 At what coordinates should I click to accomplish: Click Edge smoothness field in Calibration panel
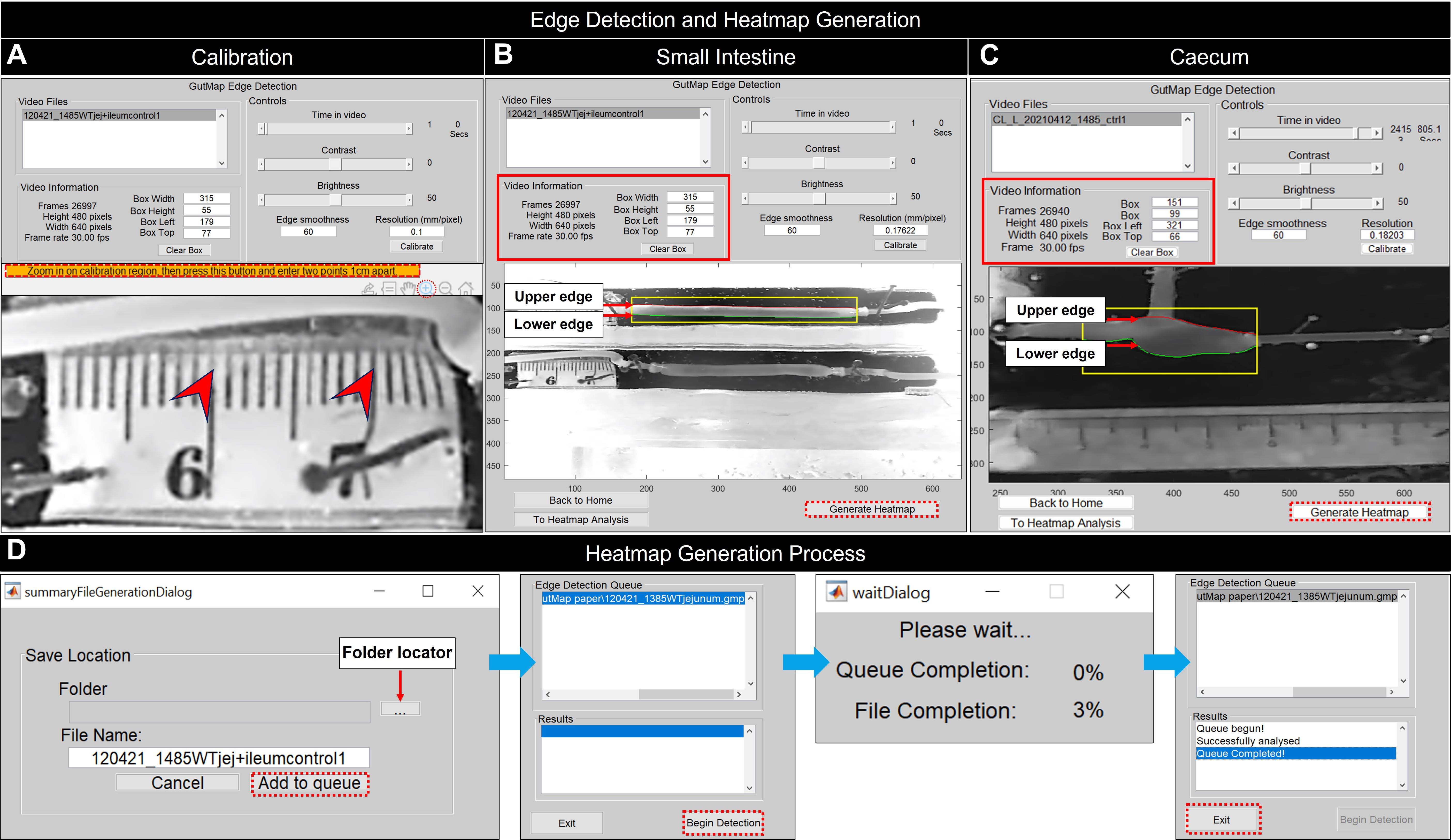309,232
